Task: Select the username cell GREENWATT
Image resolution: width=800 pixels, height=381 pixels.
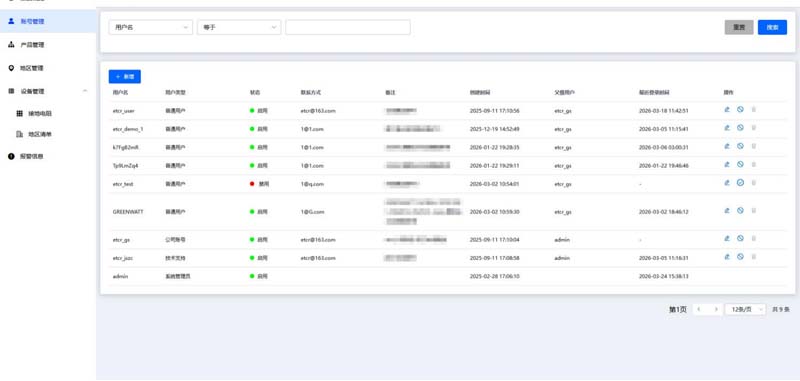Action: click(x=128, y=212)
